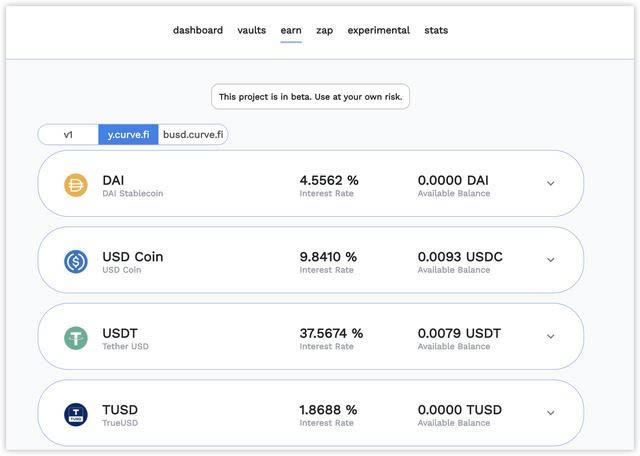The height and width of the screenshot is (456, 640).
Task: Select the v1 toggle option
Action: [x=68, y=134]
